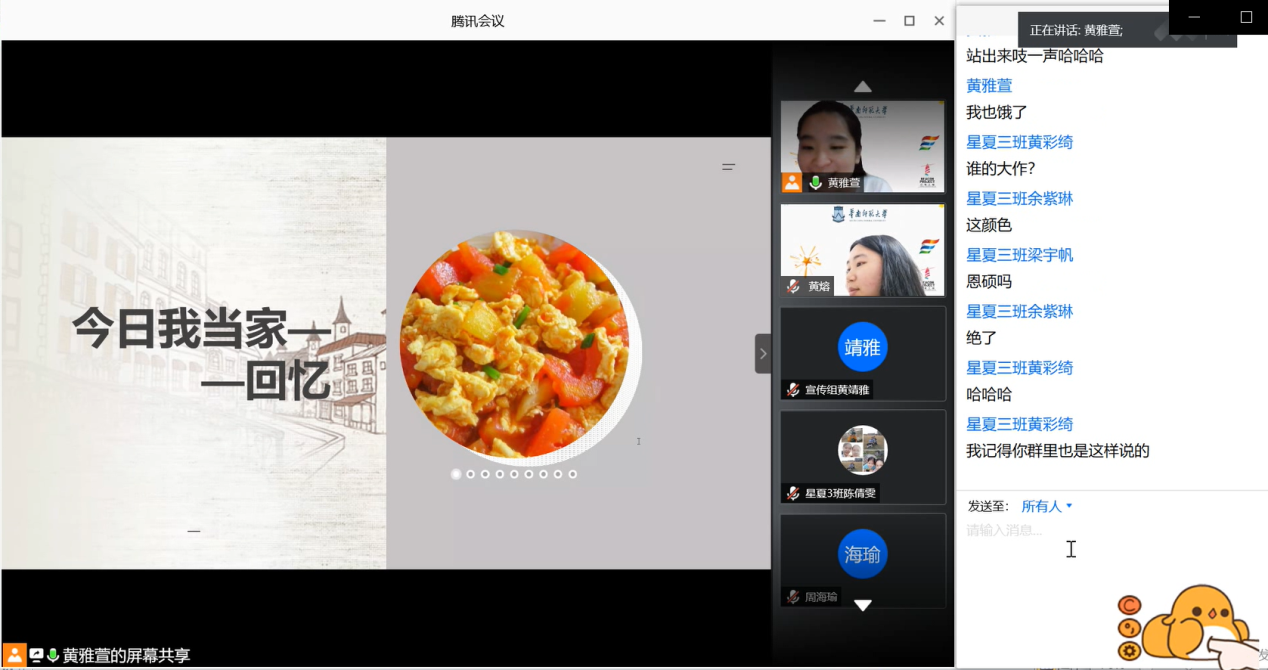Click sender name 黄雅萱 in chat

[x=989, y=86]
